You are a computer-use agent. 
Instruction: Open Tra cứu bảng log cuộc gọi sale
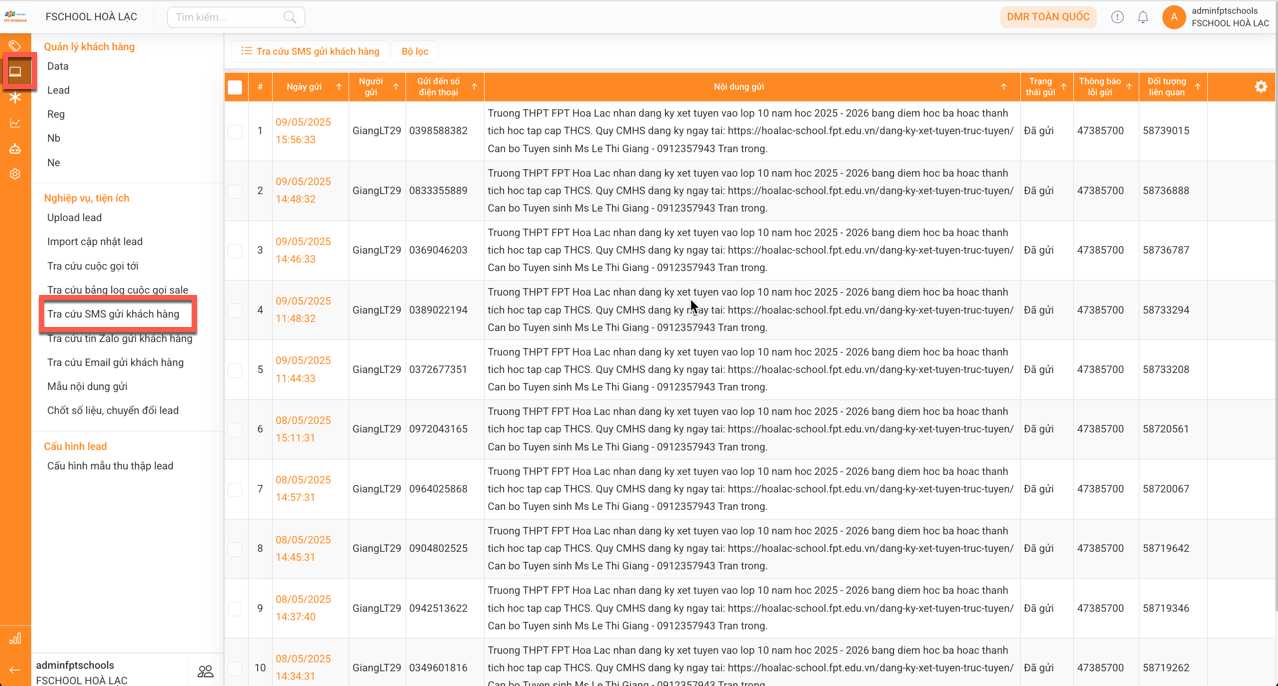coord(118,290)
